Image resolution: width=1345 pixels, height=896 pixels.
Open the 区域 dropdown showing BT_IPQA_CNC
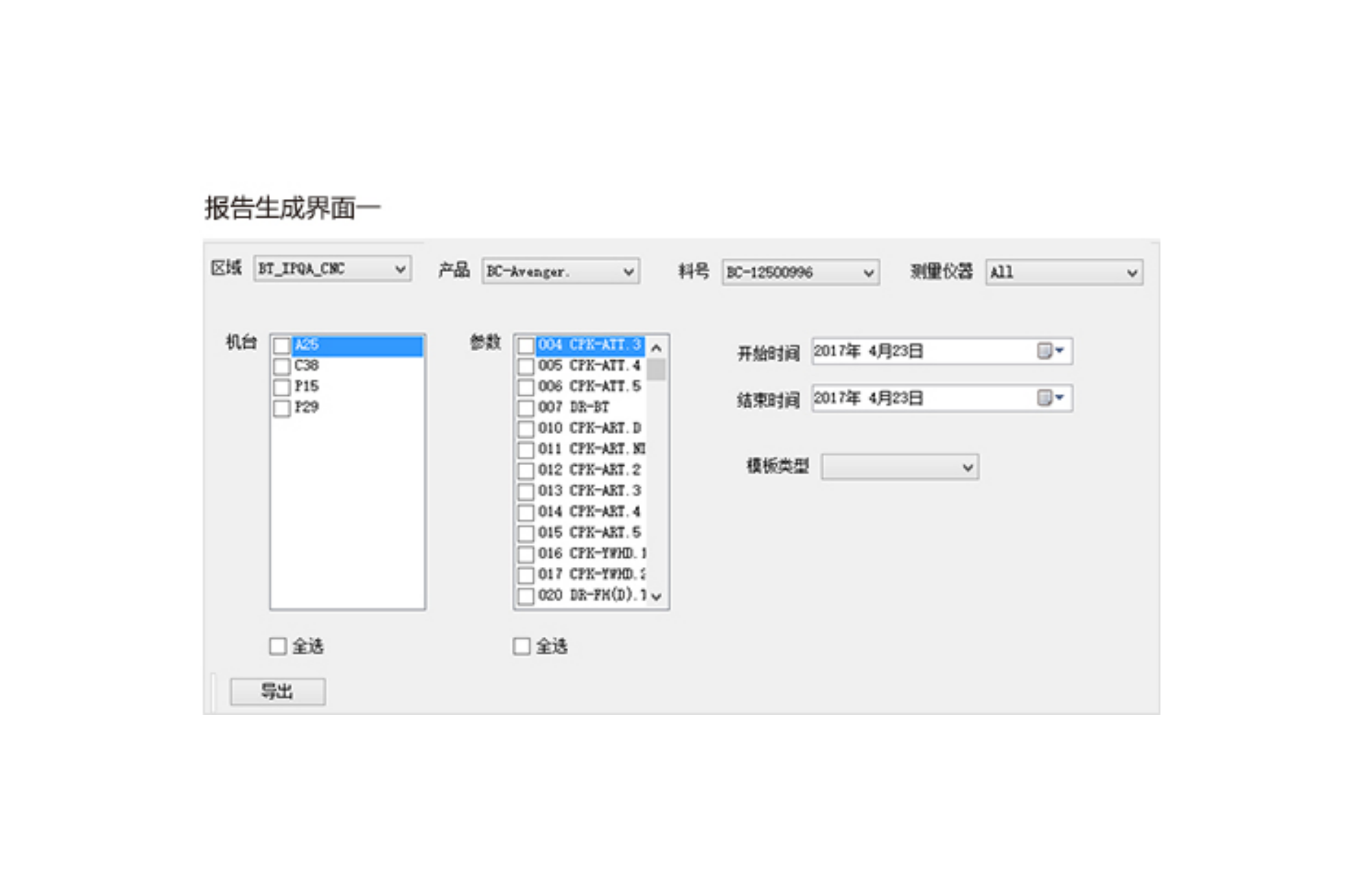400,269
